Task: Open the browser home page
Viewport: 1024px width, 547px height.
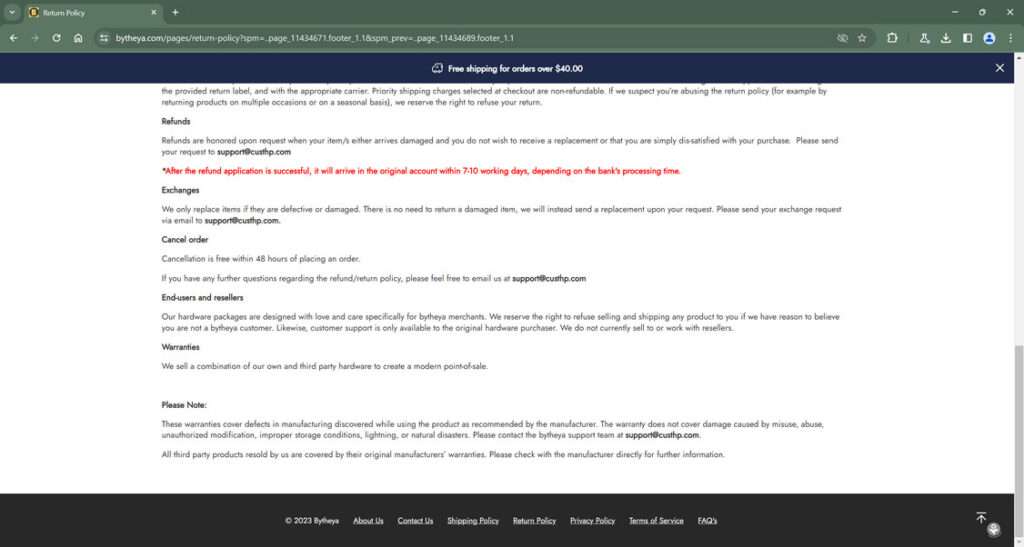Action: click(78, 38)
